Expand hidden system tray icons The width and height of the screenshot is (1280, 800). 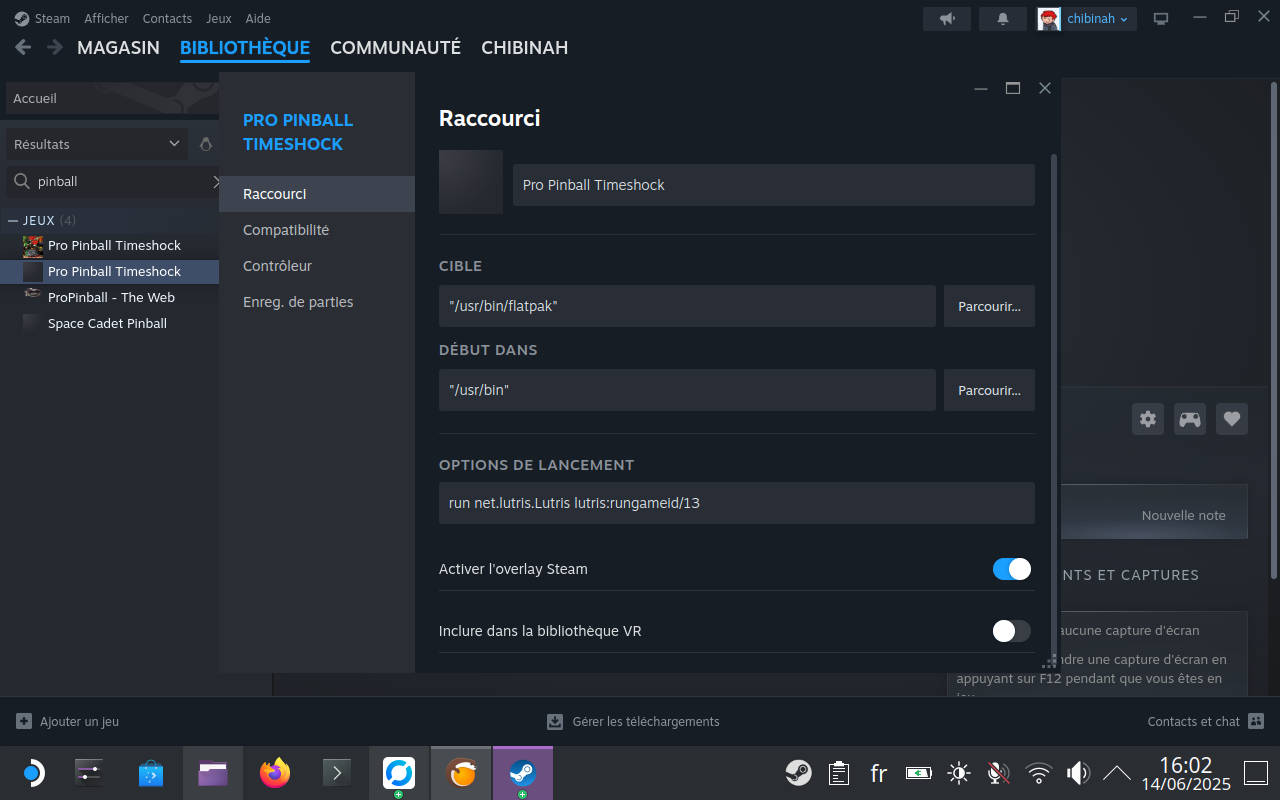(1116, 773)
